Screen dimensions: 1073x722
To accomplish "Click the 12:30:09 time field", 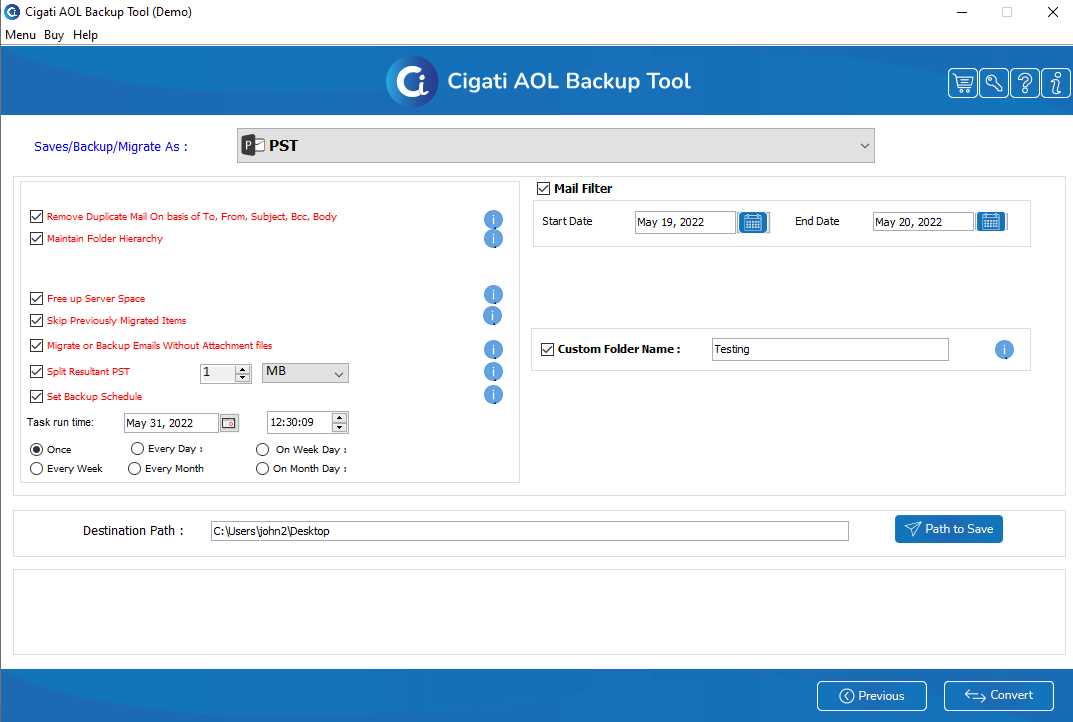I will 299,422.
